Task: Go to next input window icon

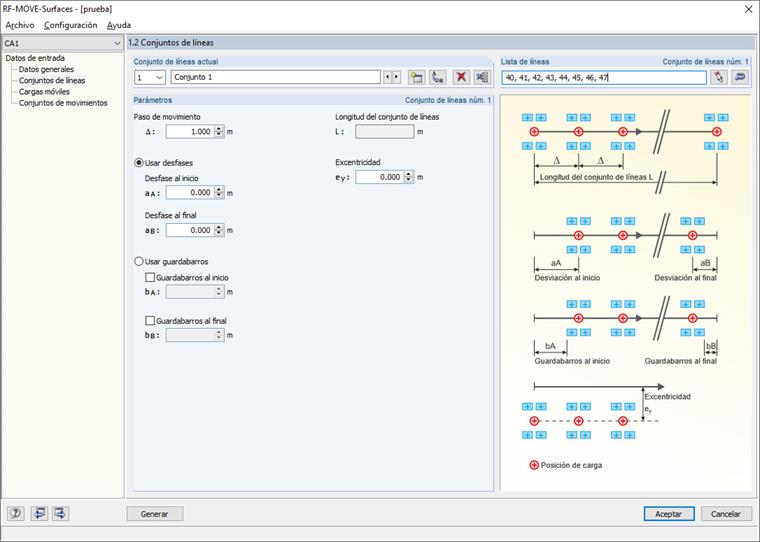Action: 60,513
